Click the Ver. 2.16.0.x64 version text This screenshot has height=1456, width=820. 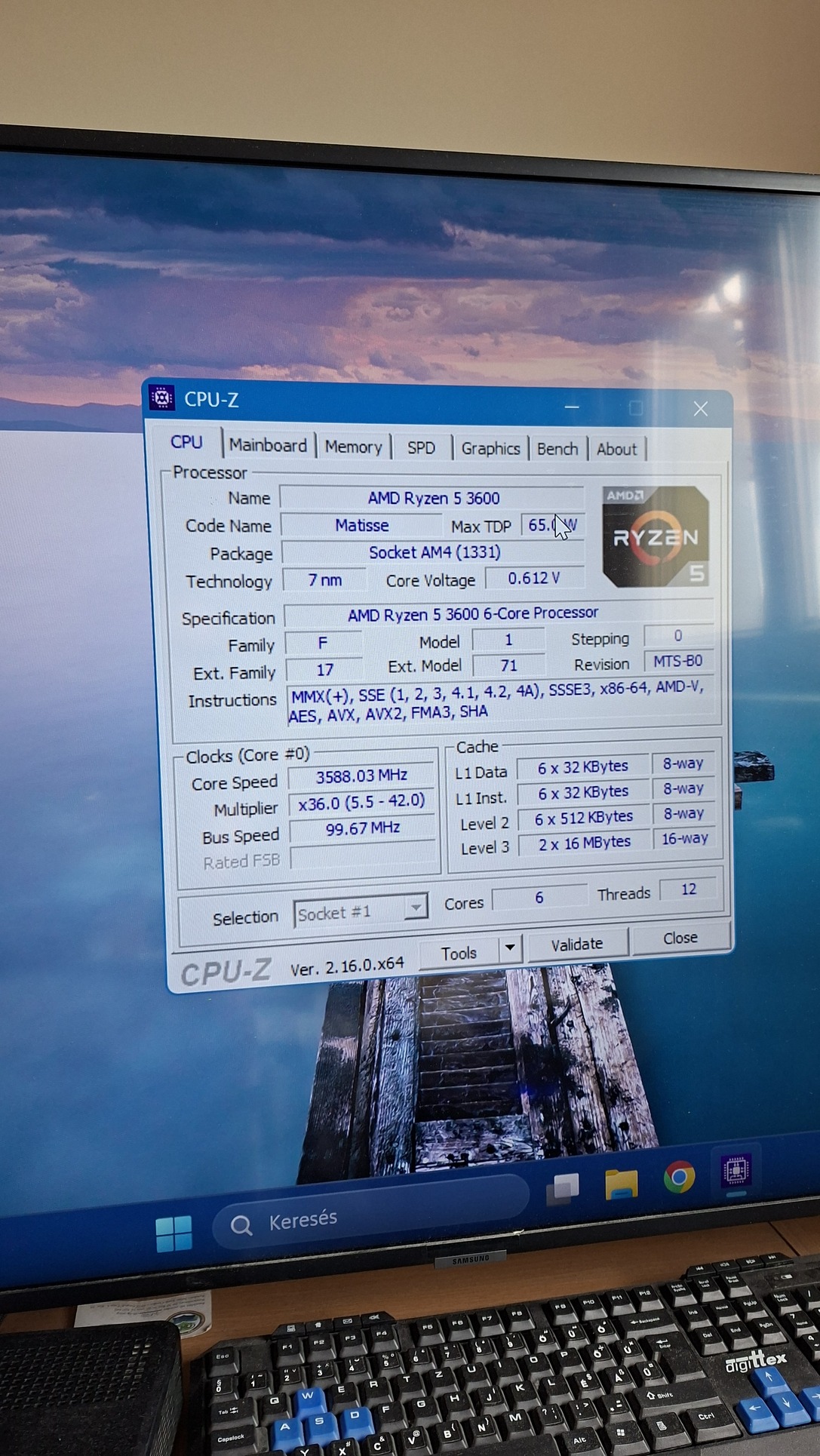[x=347, y=966]
